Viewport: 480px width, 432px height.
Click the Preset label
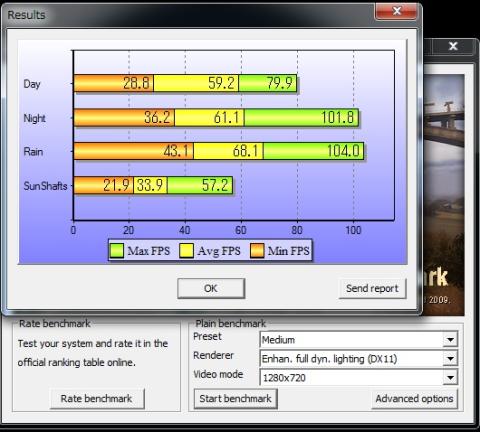(x=207, y=336)
